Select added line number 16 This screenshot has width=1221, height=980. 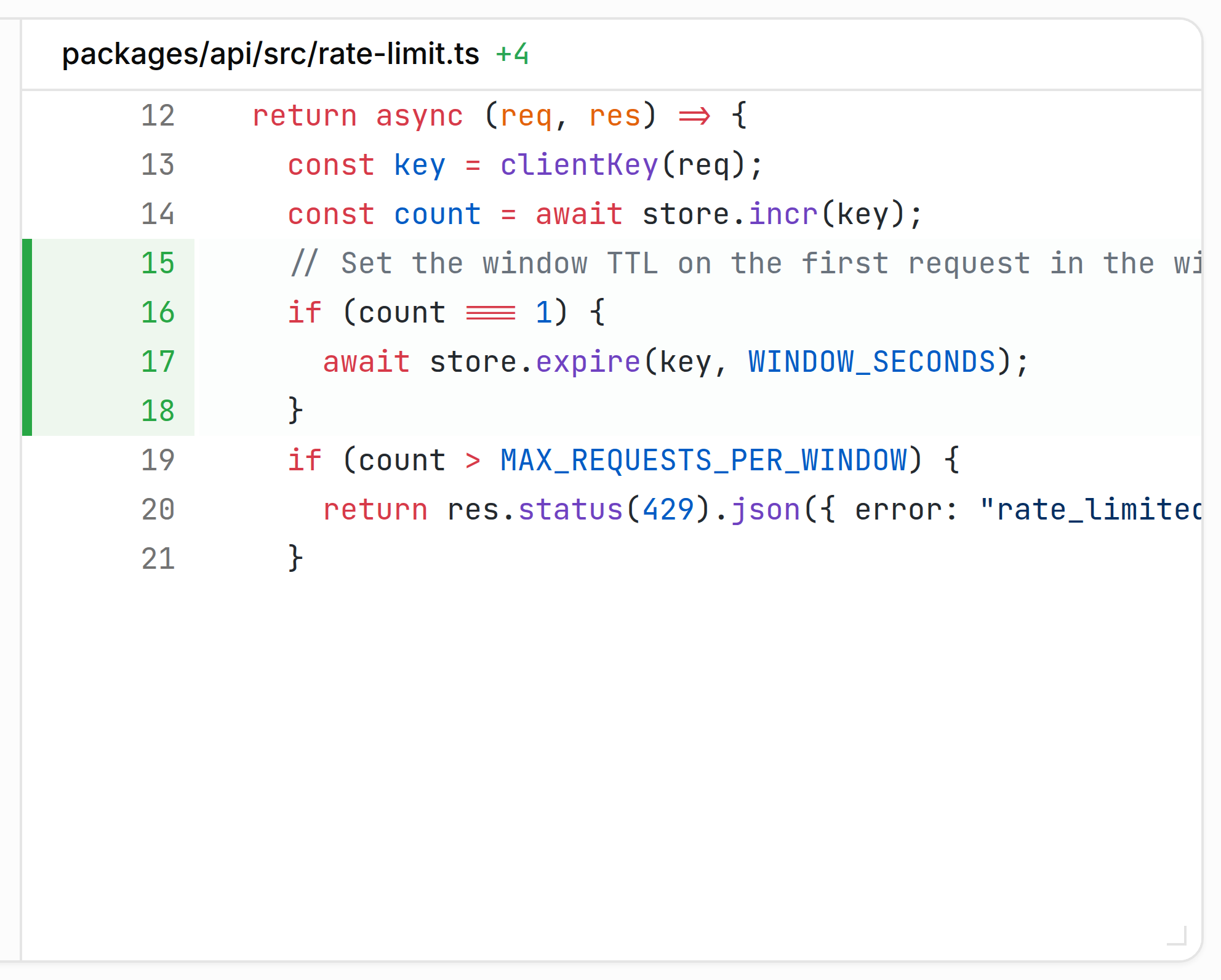click(x=158, y=313)
